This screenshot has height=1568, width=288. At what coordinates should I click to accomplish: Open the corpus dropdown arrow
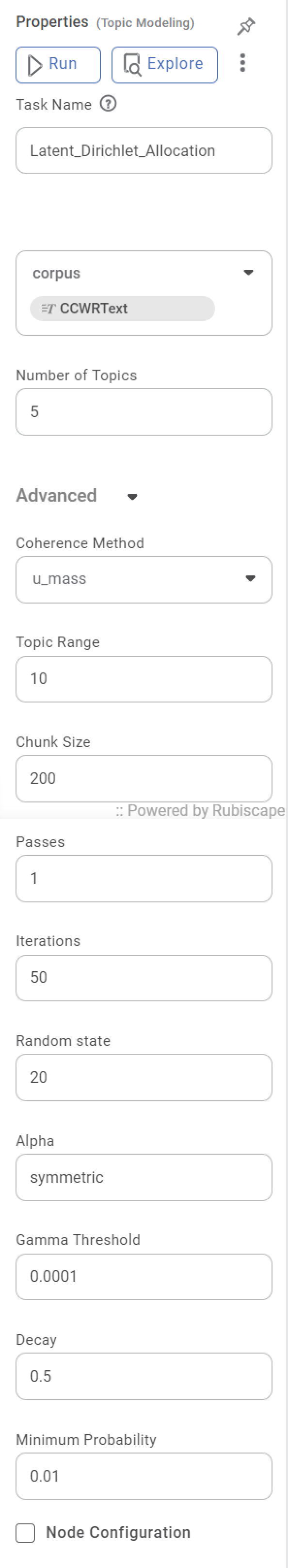coord(248,272)
